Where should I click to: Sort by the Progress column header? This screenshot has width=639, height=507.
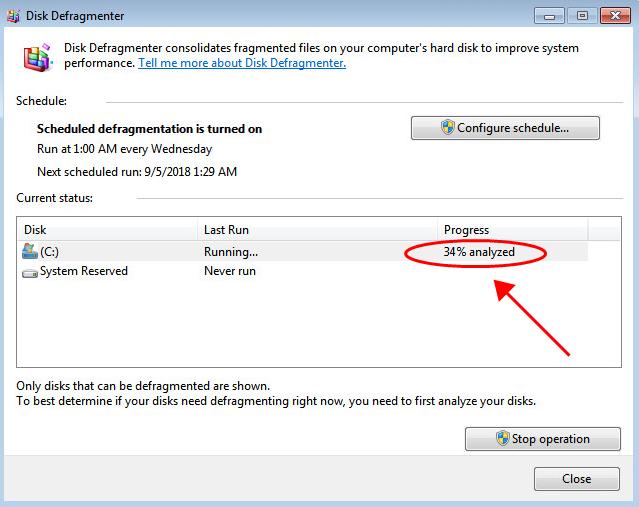(513, 229)
